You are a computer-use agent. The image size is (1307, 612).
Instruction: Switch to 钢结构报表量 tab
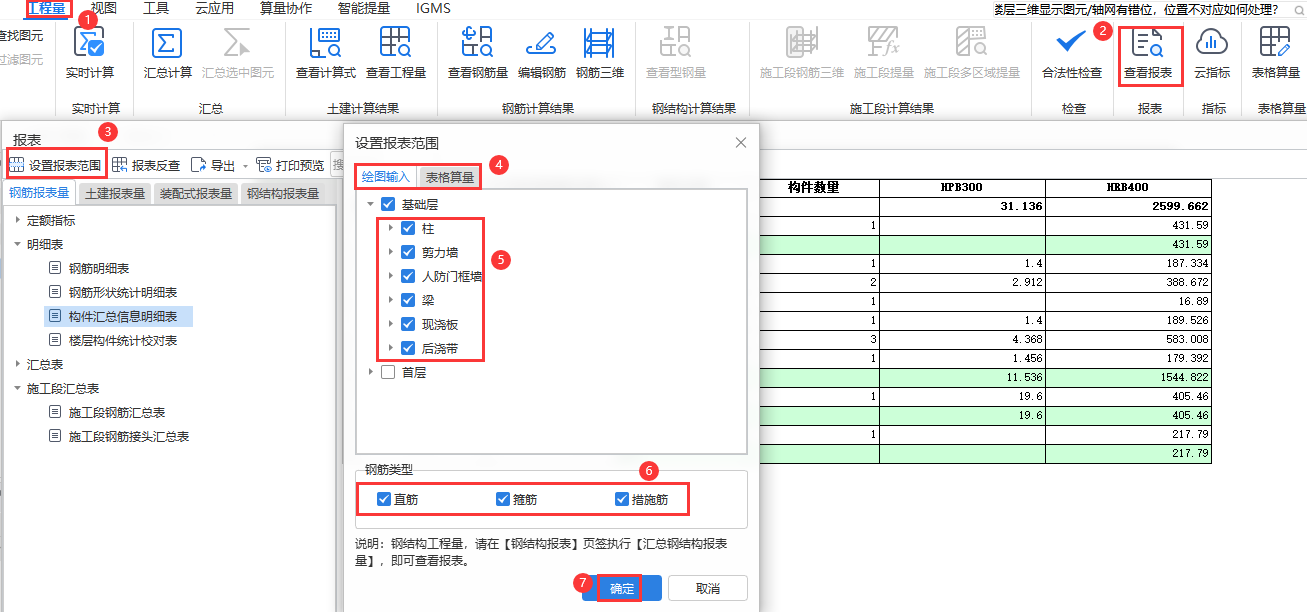click(x=283, y=194)
